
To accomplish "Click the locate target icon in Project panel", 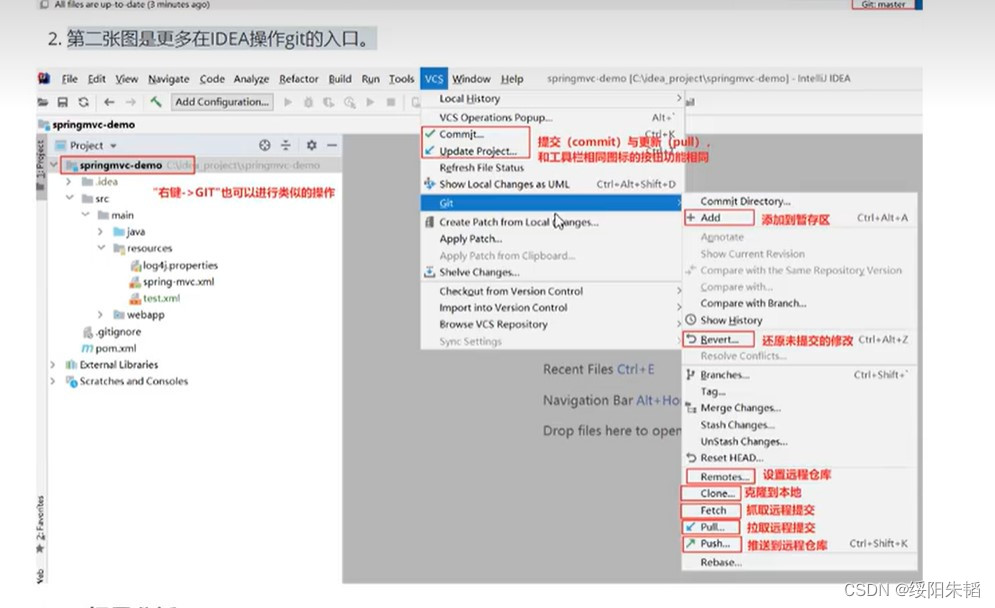I will (265, 145).
